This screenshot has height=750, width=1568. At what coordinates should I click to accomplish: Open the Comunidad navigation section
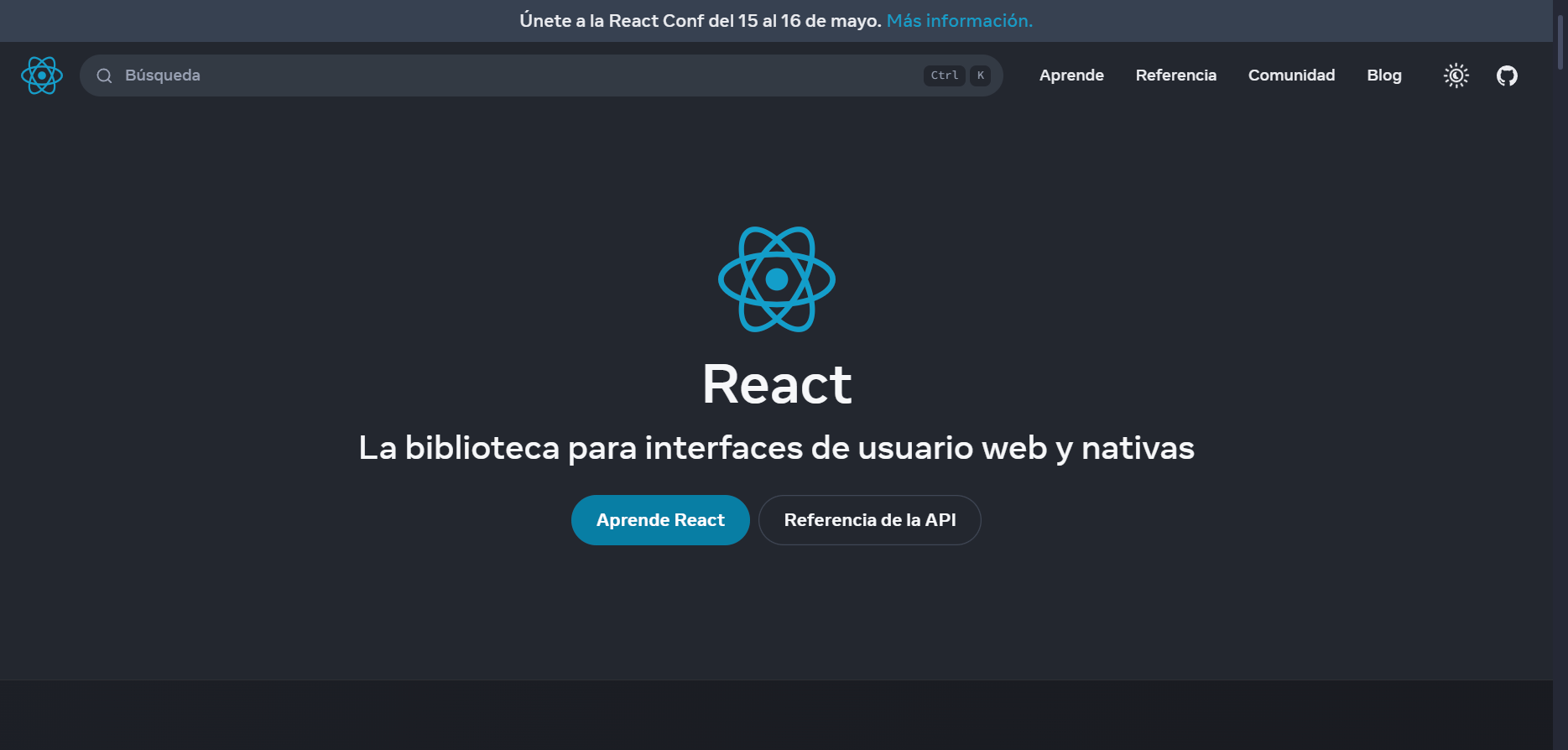tap(1291, 76)
